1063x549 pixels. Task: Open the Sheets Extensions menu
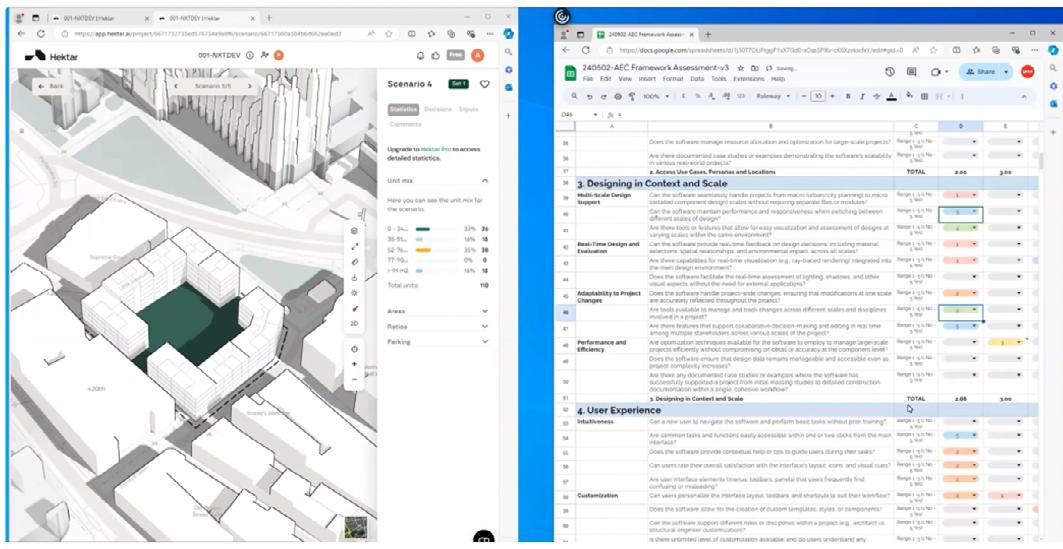pyautogui.click(x=748, y=79)
